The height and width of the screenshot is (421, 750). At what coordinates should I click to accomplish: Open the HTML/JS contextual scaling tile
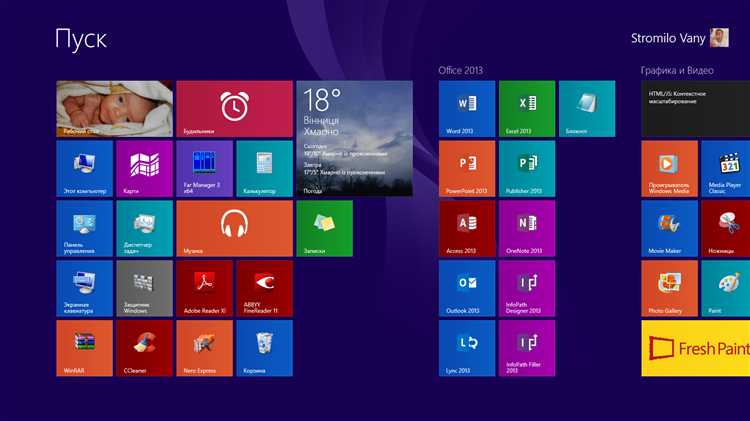click(x=695, y=109)
